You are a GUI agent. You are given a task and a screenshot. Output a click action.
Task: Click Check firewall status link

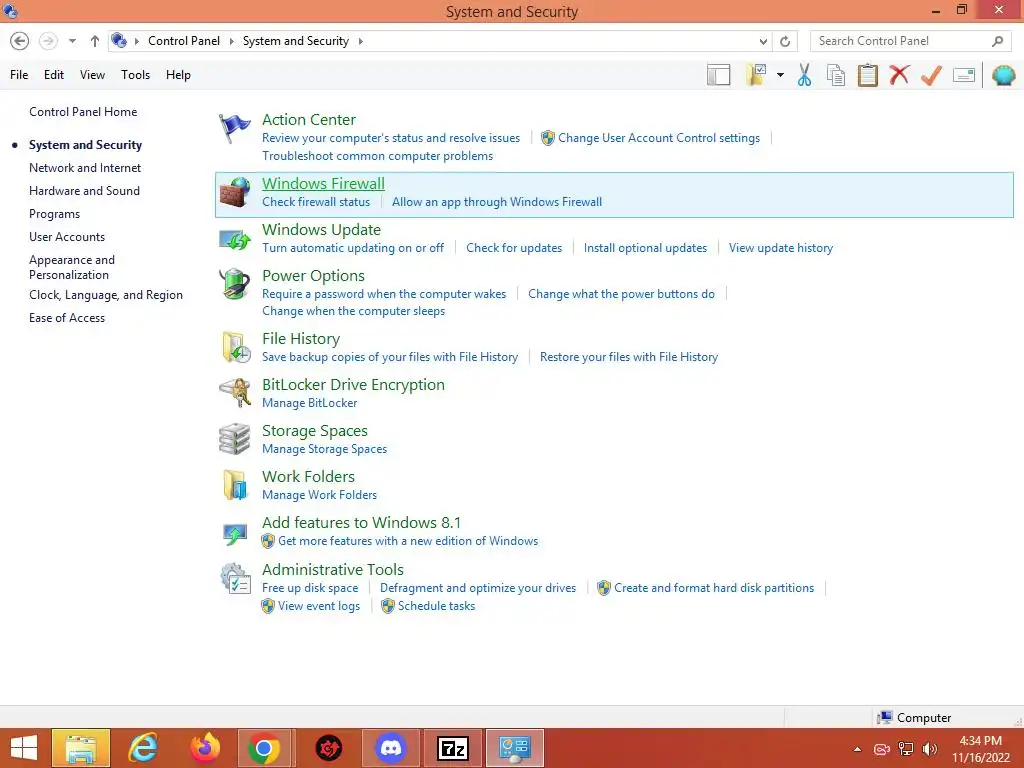(316, 202)
